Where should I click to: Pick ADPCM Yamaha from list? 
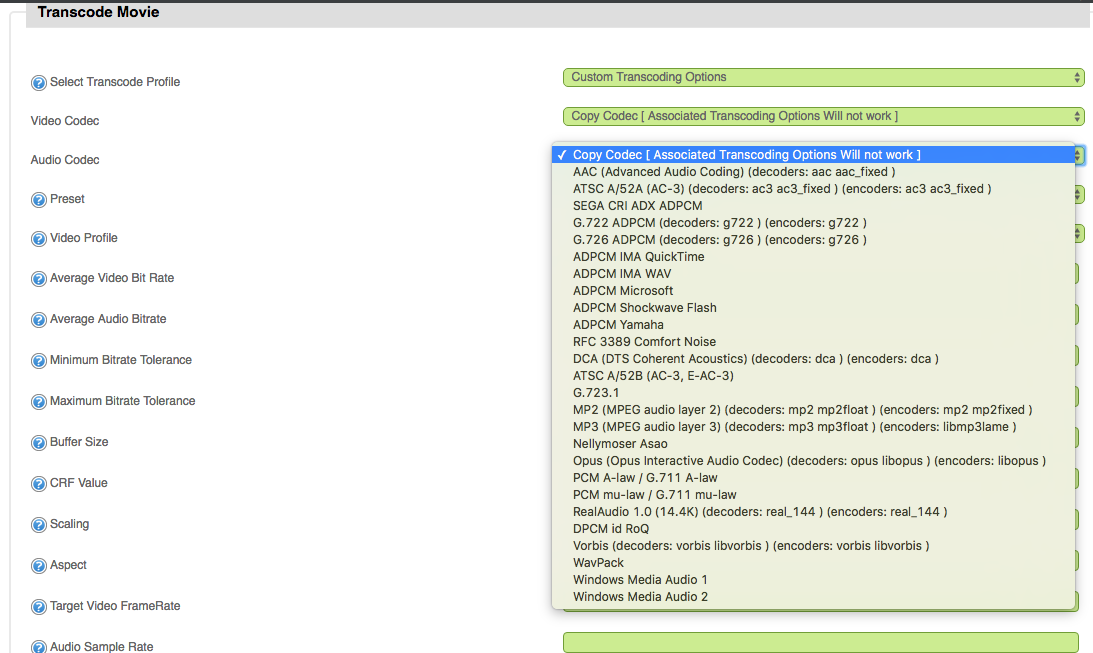(x=813, y=325)
